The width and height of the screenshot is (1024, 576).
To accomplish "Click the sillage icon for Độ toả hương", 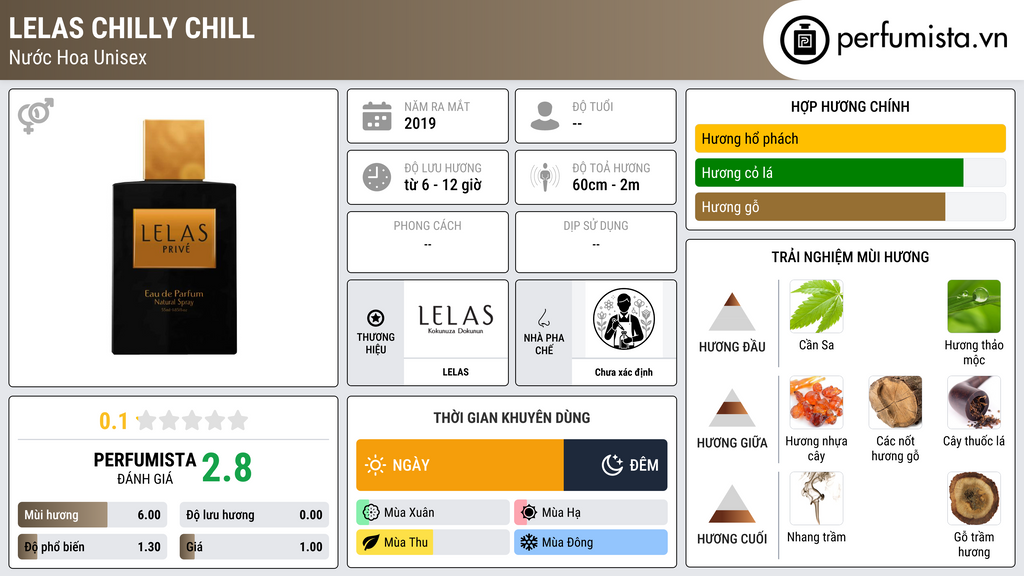I will 545,177.
